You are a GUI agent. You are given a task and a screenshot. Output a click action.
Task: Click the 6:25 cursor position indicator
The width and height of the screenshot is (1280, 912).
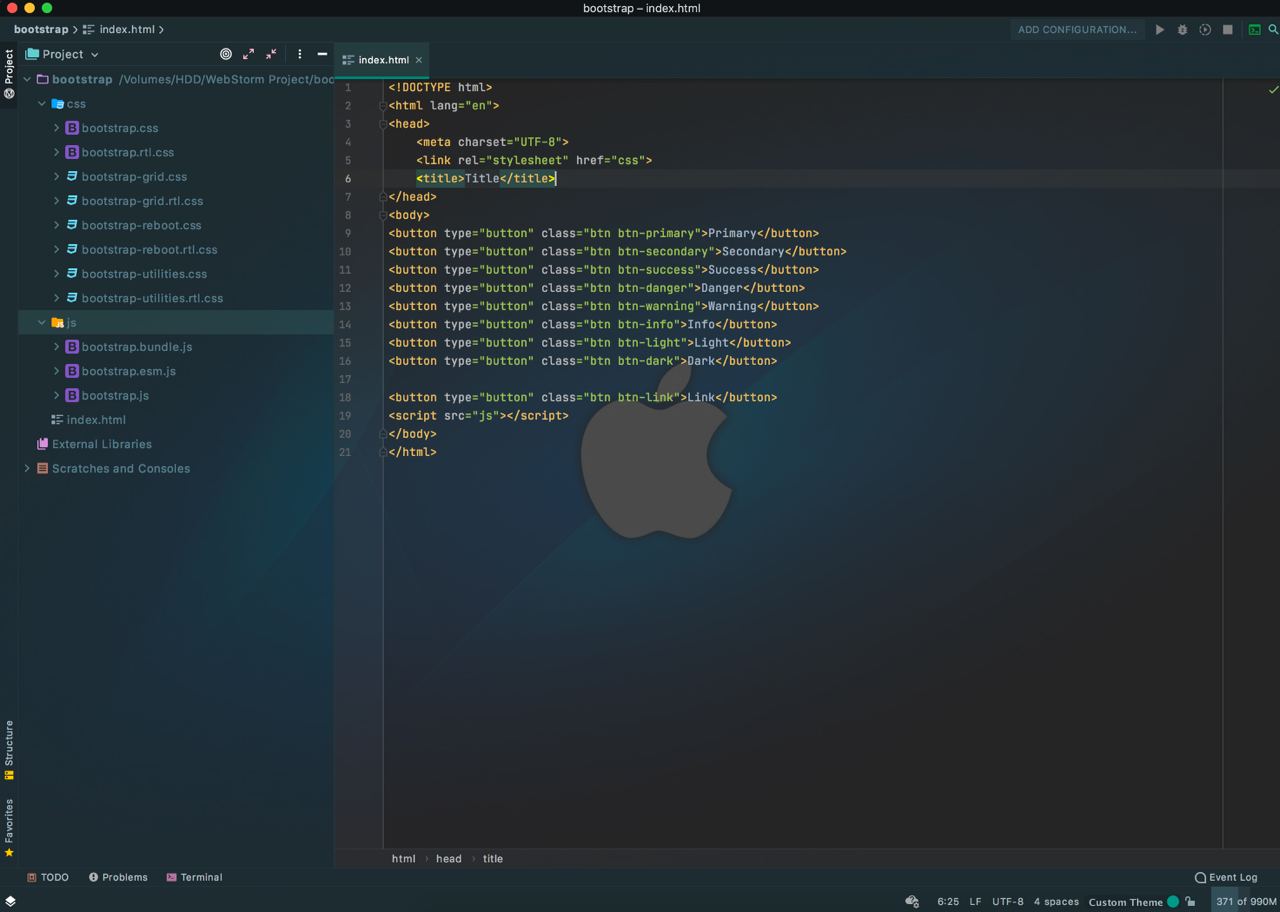tap(948, 901)
